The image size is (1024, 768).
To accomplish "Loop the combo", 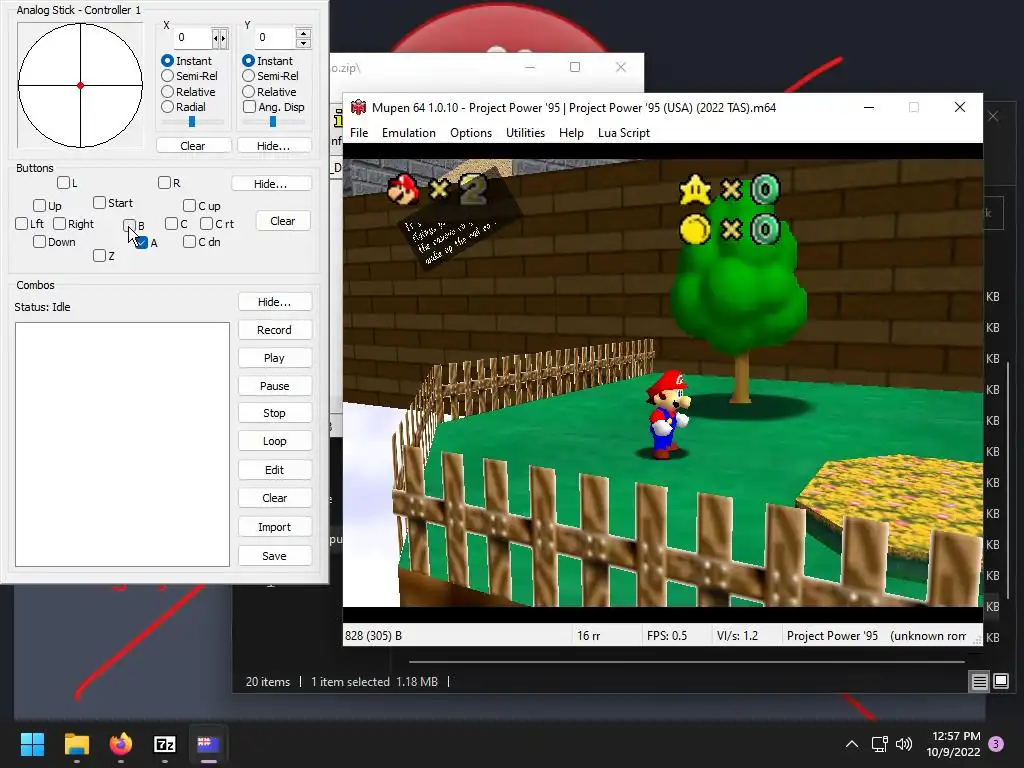I will 275,441.
